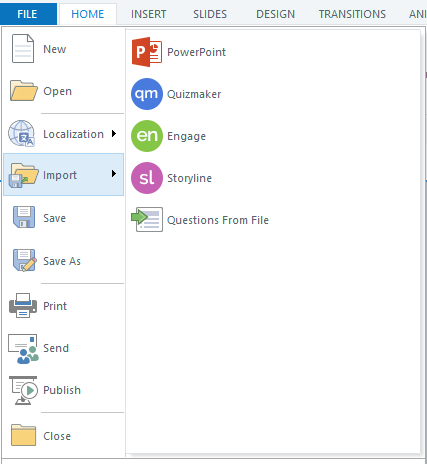
Task: Click the Publish presentation icon
Action: tap(23, 390)
